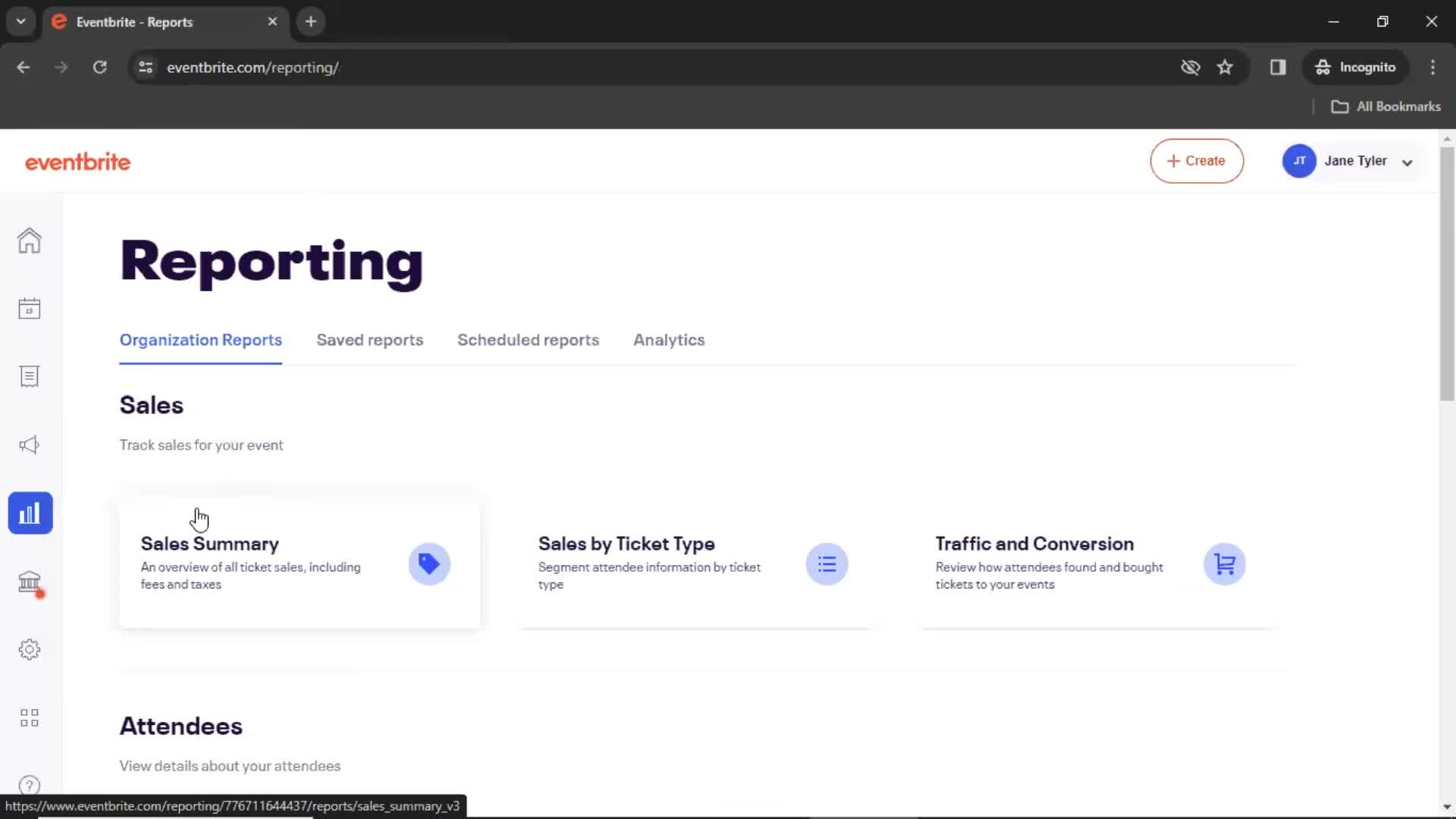The height and width of the screenshot is (819, 1456).
Task: Switch to the Scheduled reports tab
Action: [528, 340]
